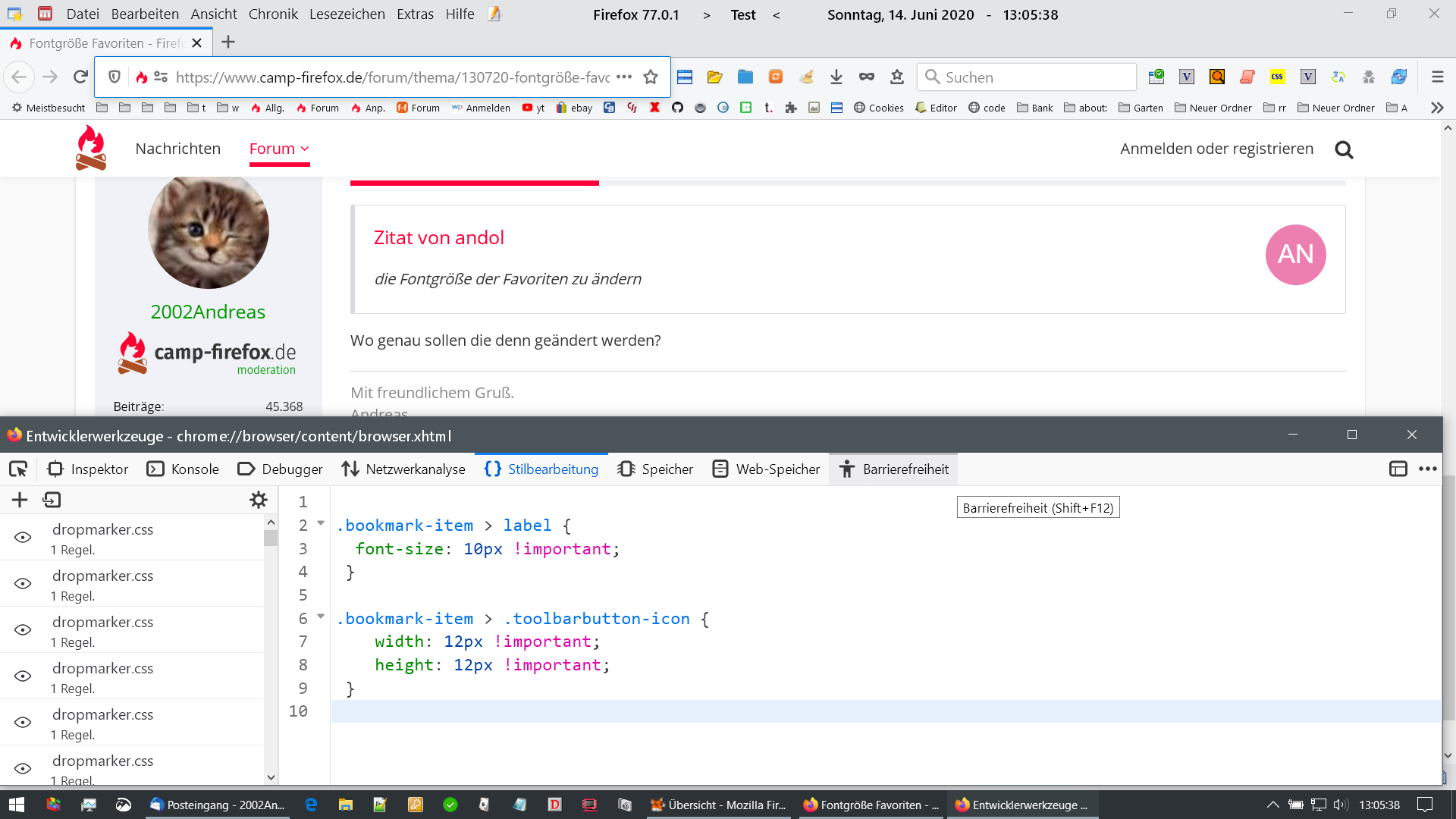The height and width of the screenshot is (819, 1456).
Task: Click the import stylesheet icon
Action: pos(52,500)
